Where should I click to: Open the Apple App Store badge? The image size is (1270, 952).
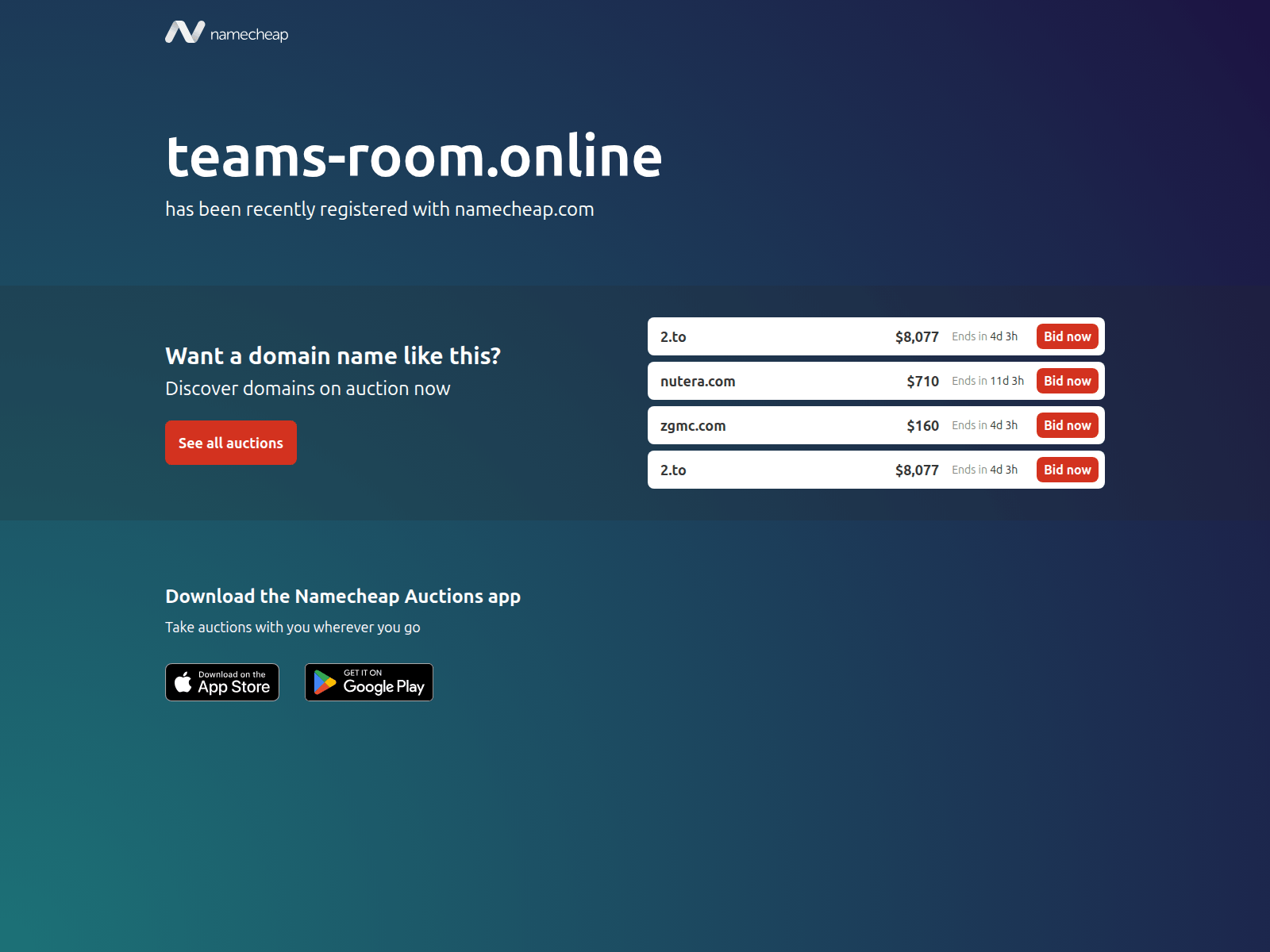[222, 682]
